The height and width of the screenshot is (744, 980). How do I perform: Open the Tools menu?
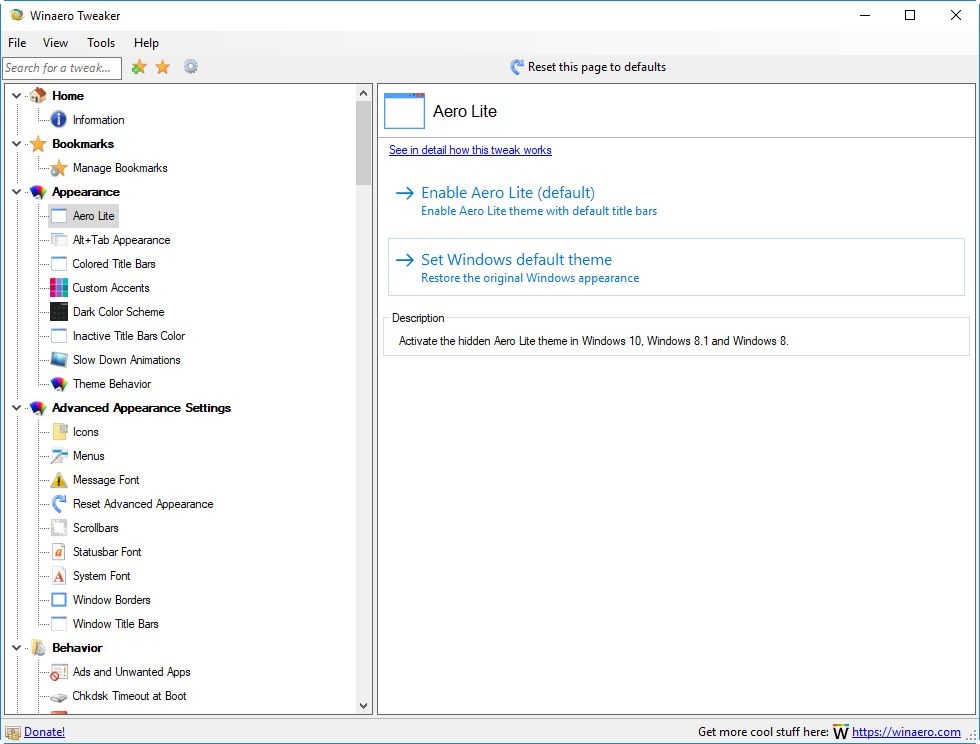click(x=101, y=43)
